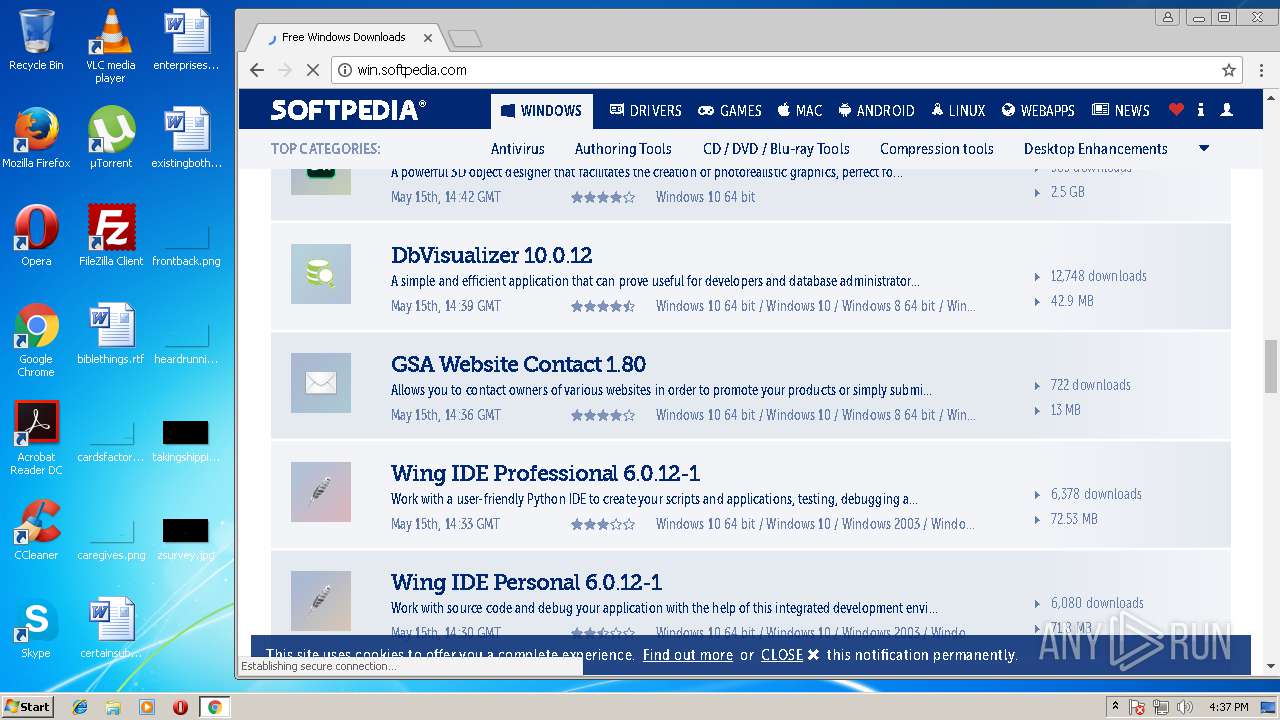Open Mozilla Firefox desktop shortcut
Viewport: 1280px width, 720px height.
point(36,138)
